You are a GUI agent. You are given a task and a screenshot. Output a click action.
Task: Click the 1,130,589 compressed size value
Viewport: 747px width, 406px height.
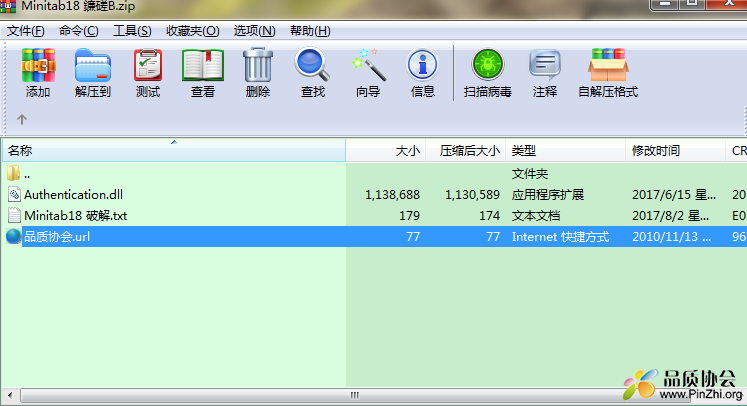472,194
